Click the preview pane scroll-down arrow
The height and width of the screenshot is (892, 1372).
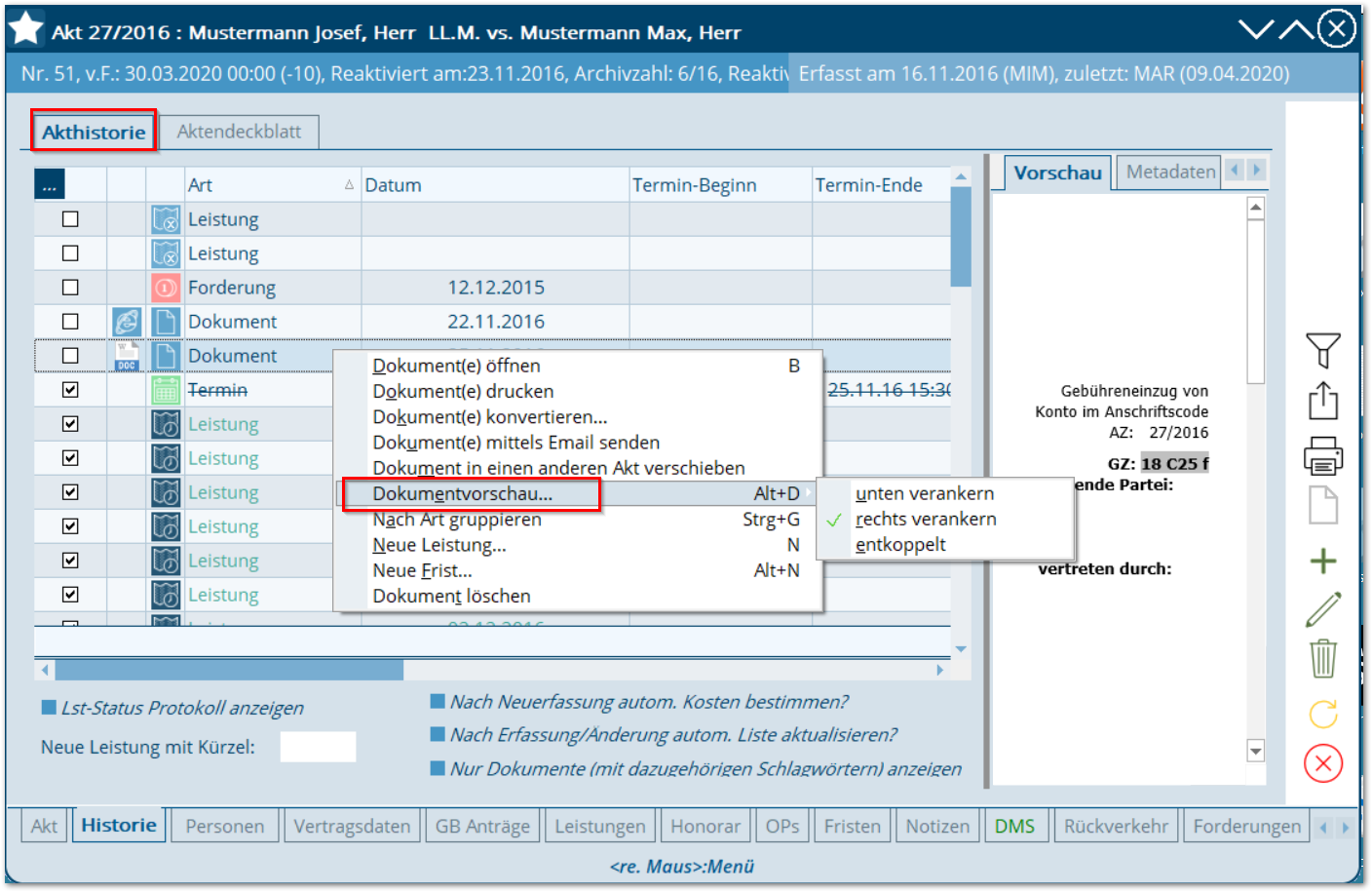coord(1256,751)
